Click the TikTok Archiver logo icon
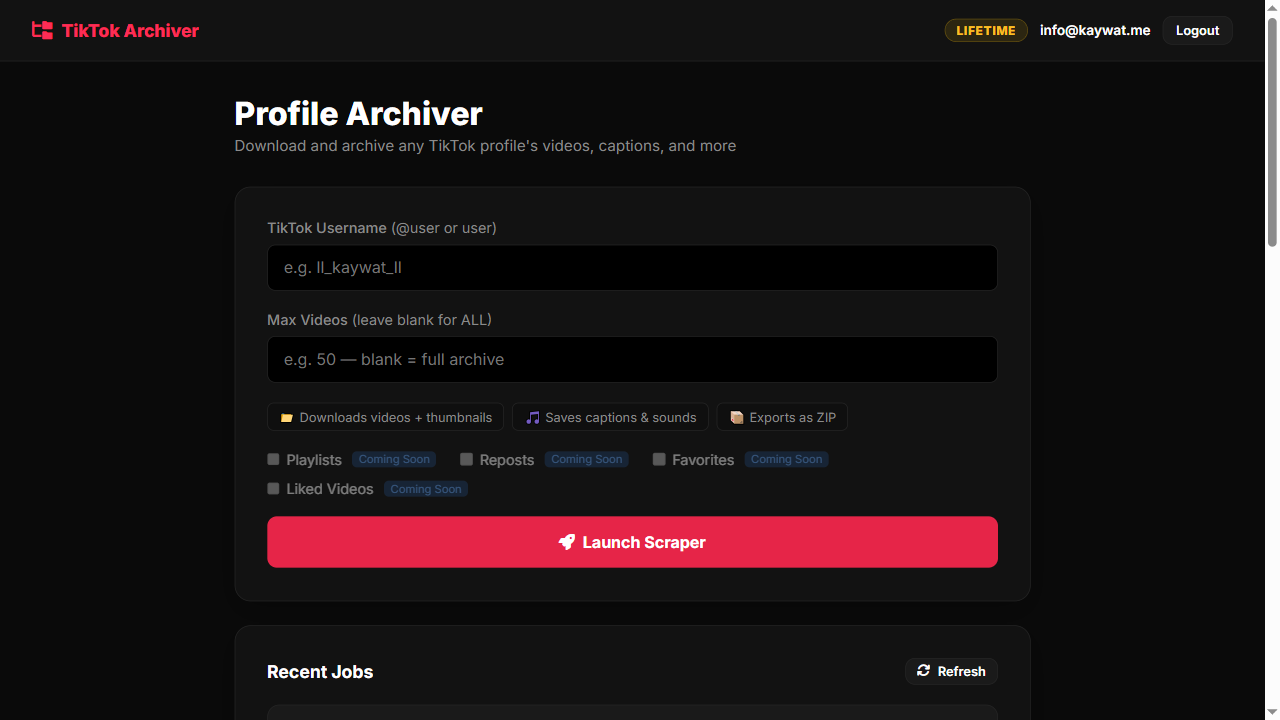Screen dimensions: 1280x720 coord(42,30)
